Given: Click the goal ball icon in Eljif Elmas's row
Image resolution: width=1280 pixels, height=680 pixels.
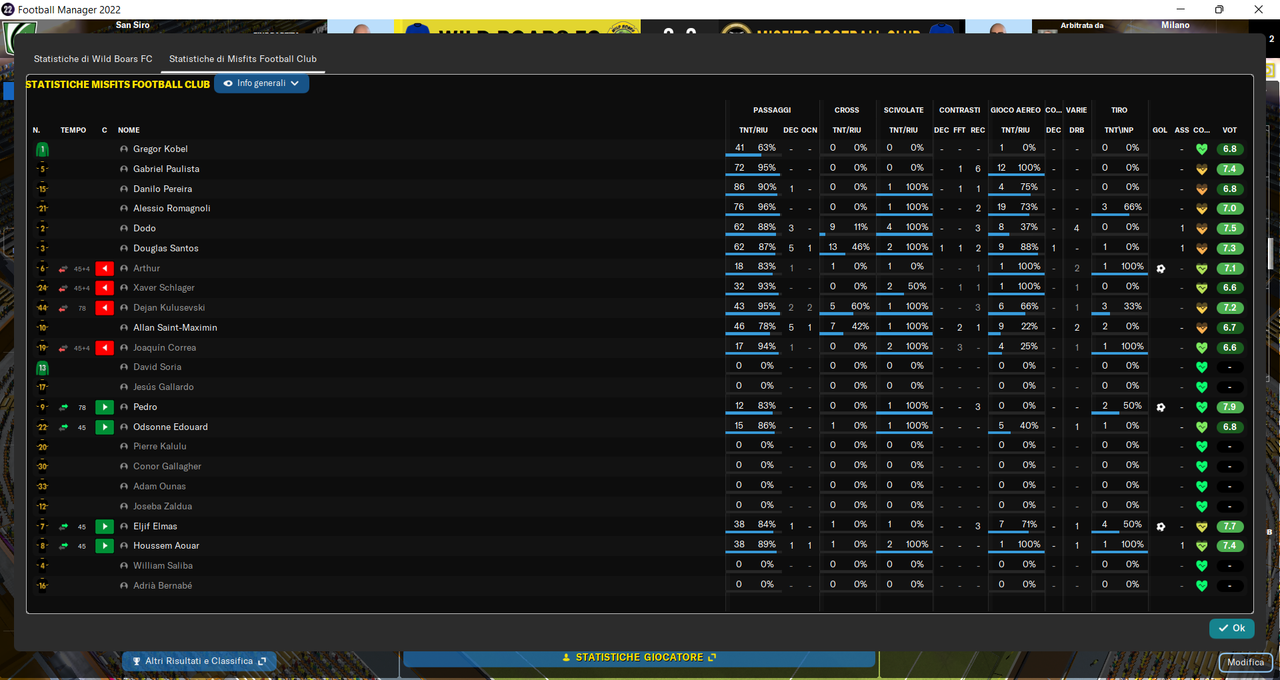Looking at the screenshot, I should 1161,526.
